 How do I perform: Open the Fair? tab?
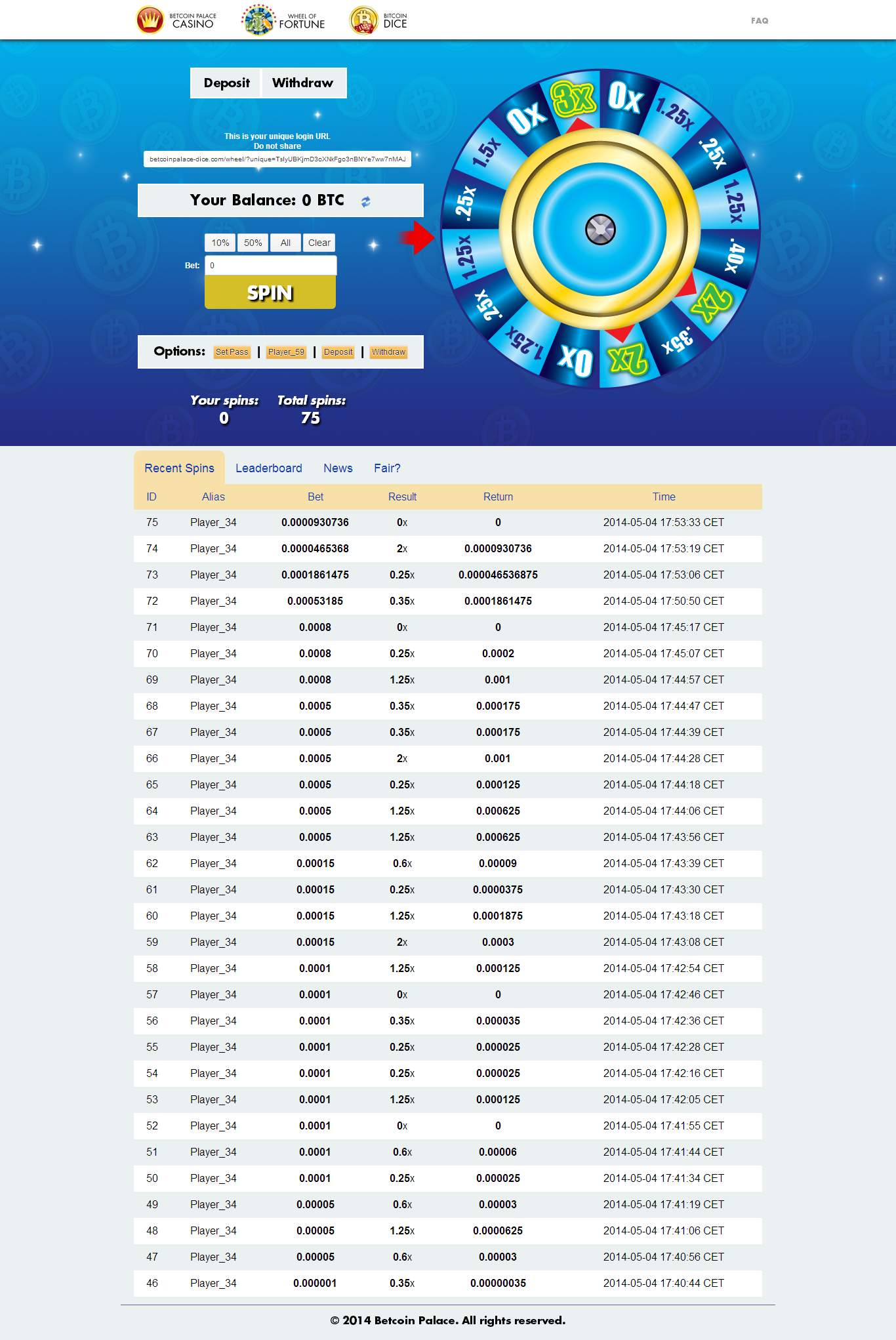[387, 468]
